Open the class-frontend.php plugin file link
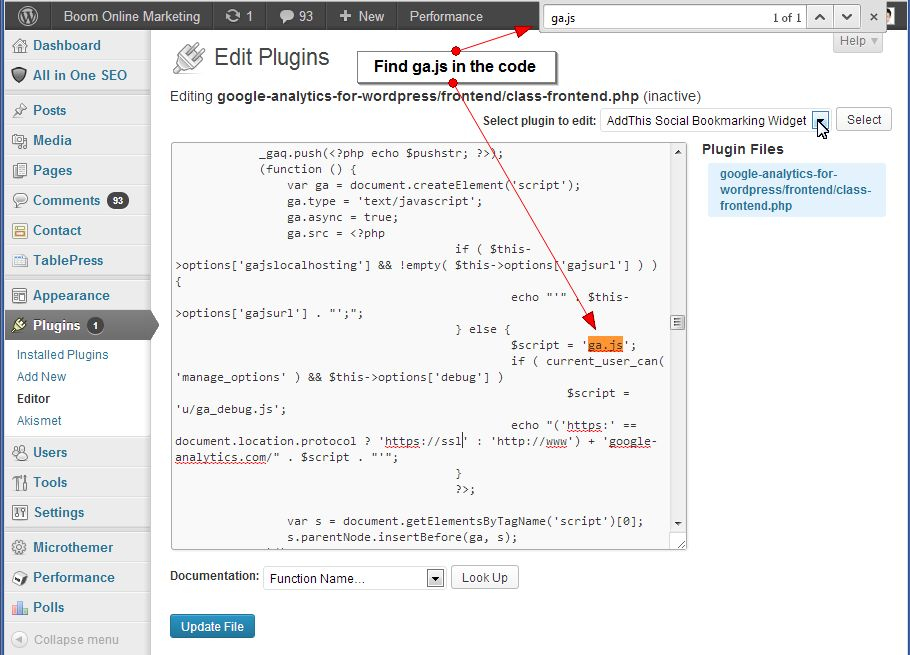Image resolution: width=910 pixels, height=655 pixels. [795, 190]
